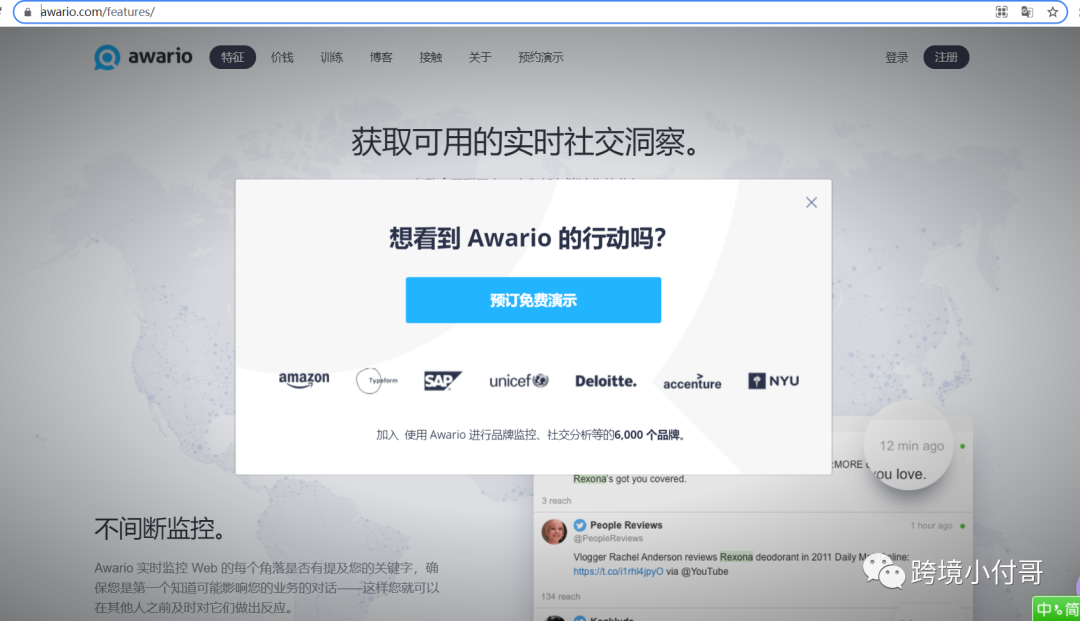This screenshot has height=621, width=1080.
Task: Click the accenture logo in the popup
Action: (x=692, y=382)
